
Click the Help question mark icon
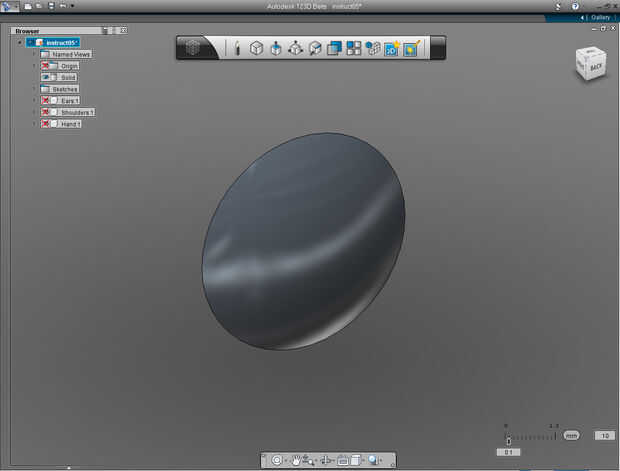575,6
